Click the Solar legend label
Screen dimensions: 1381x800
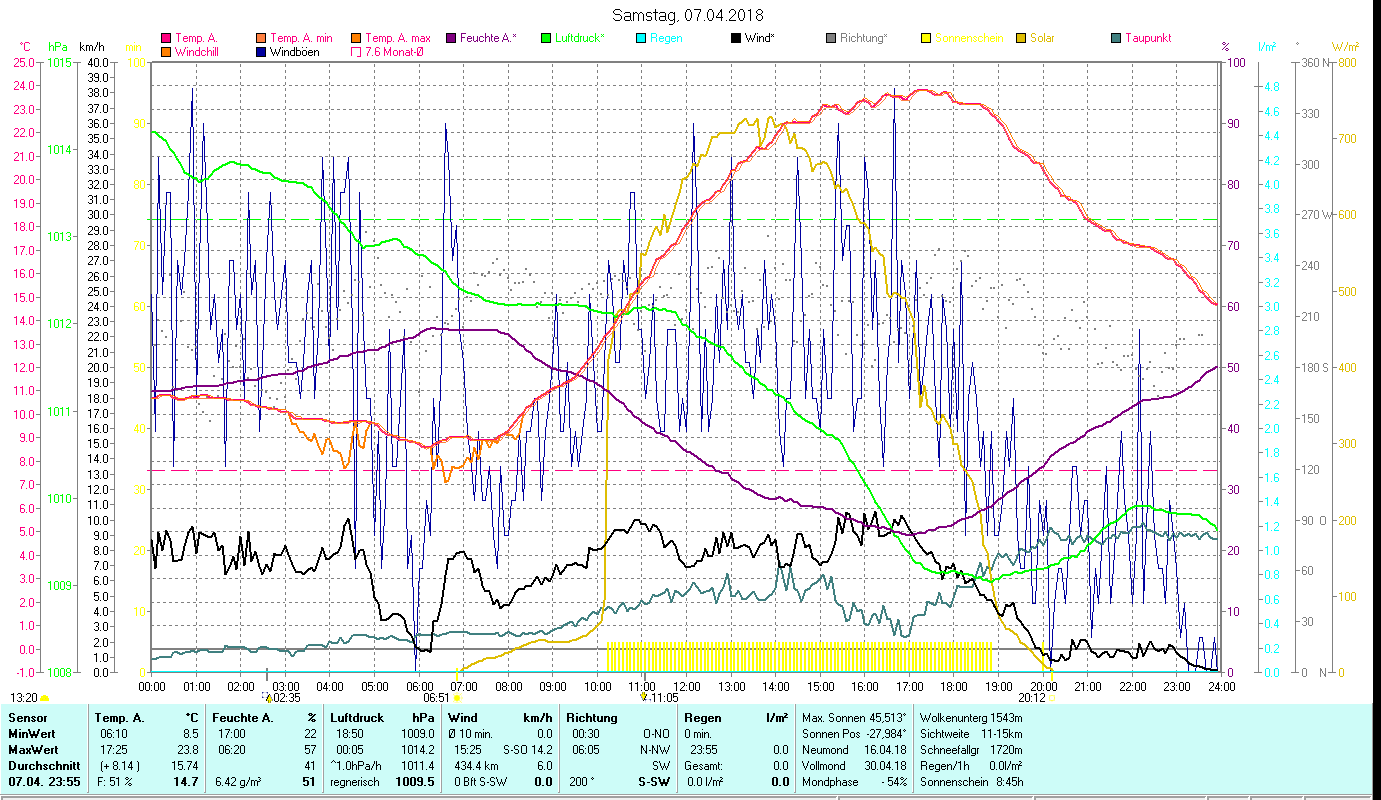(1042, 38)
